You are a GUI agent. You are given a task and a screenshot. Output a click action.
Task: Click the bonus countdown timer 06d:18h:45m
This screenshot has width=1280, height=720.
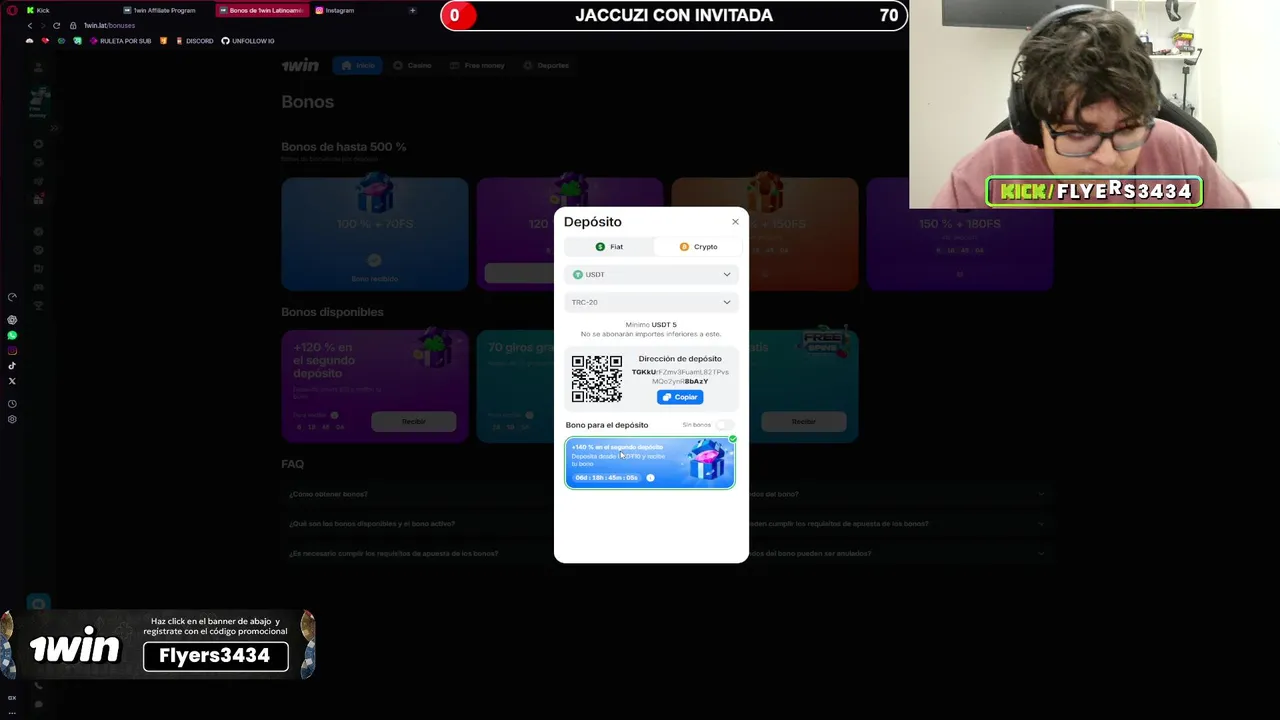607,478
